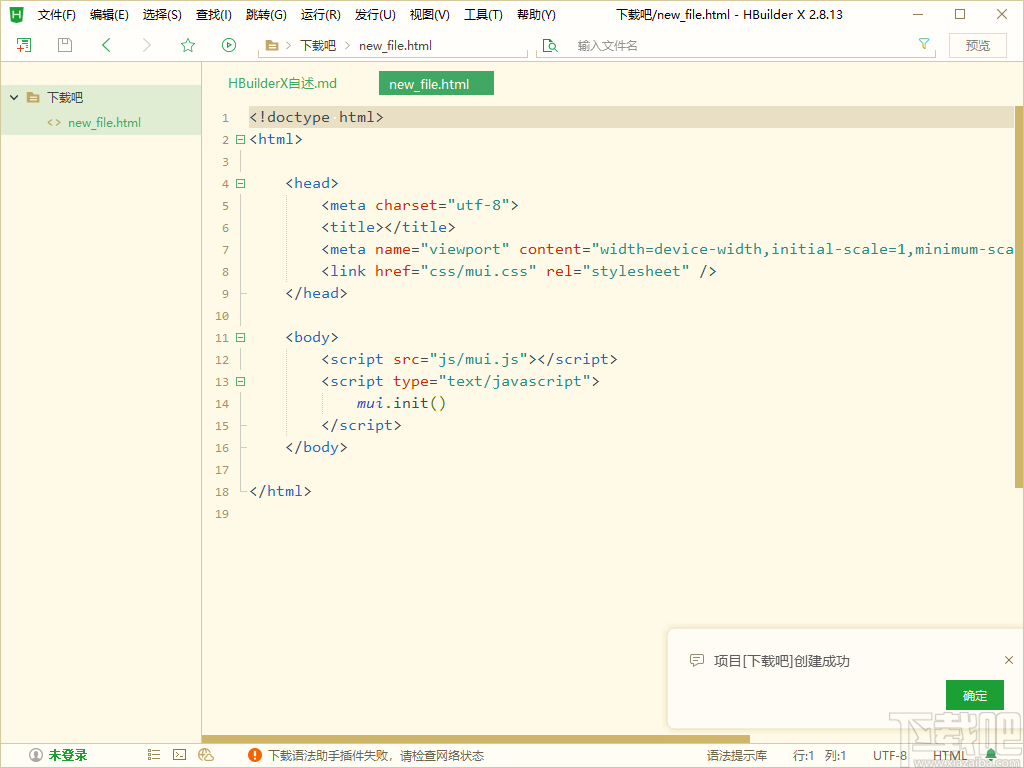Click the new file icon in toolbar
1024x768 pixels.
24,45
